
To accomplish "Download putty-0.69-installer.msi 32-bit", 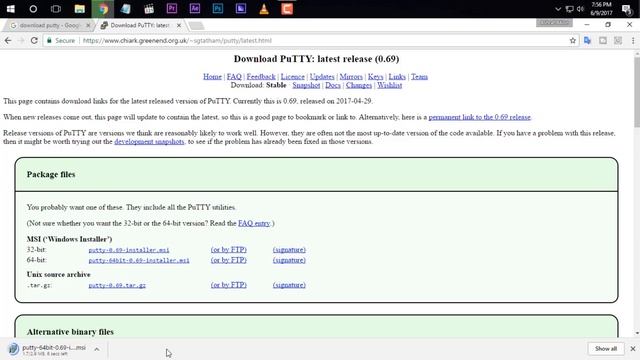I will coord(129,250).
